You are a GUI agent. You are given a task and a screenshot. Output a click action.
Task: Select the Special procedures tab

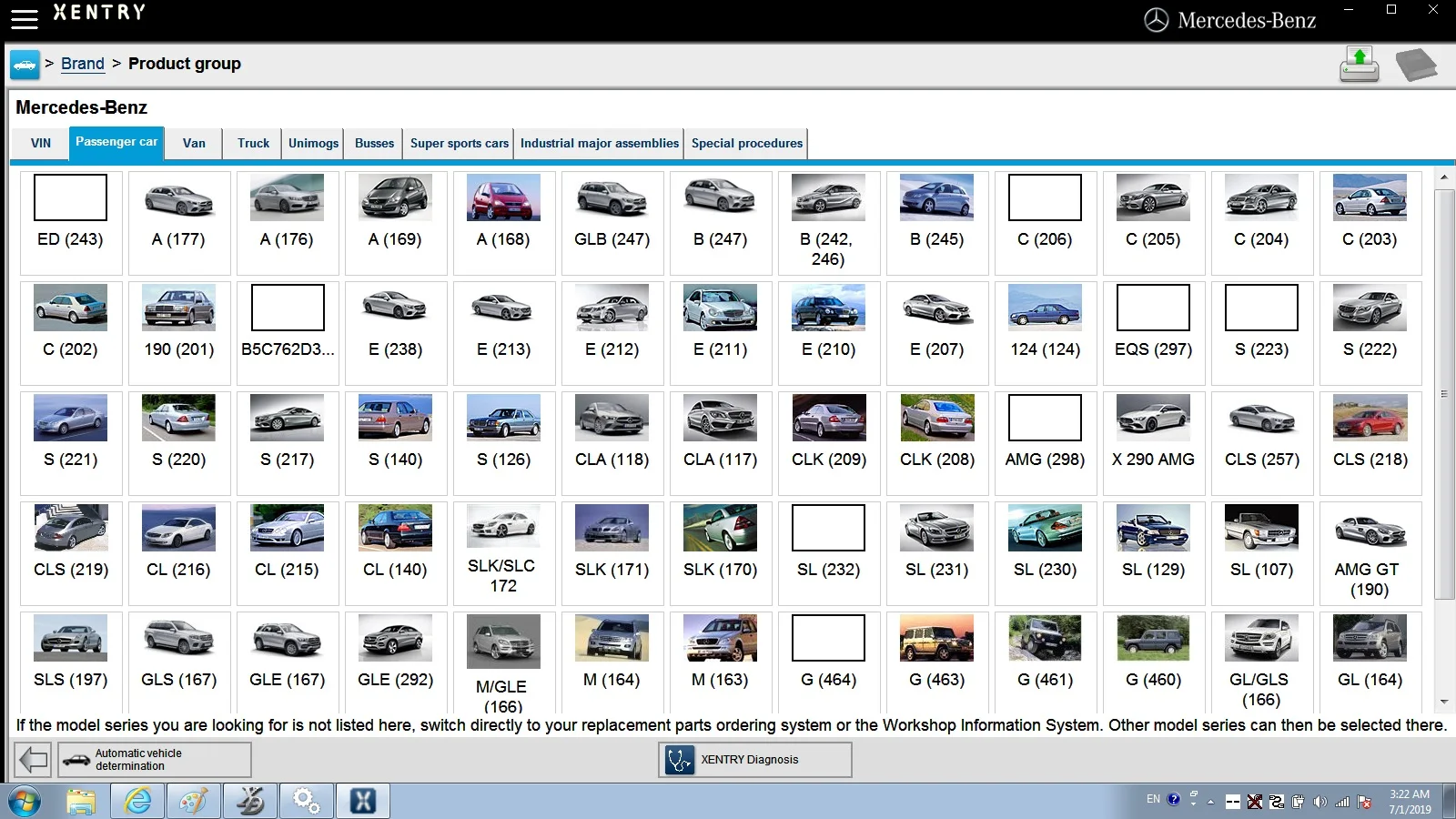[747, 143]
